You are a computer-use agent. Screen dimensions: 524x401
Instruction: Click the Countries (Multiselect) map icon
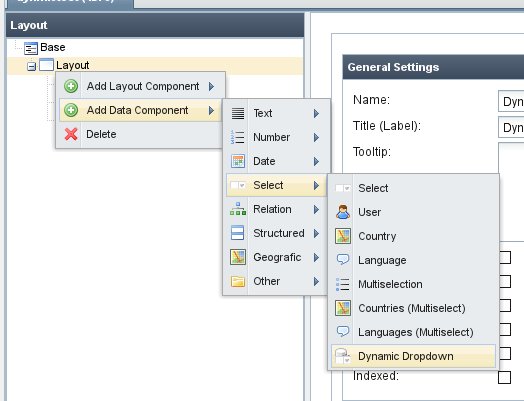pyautogui.click(x=343, y=308)
